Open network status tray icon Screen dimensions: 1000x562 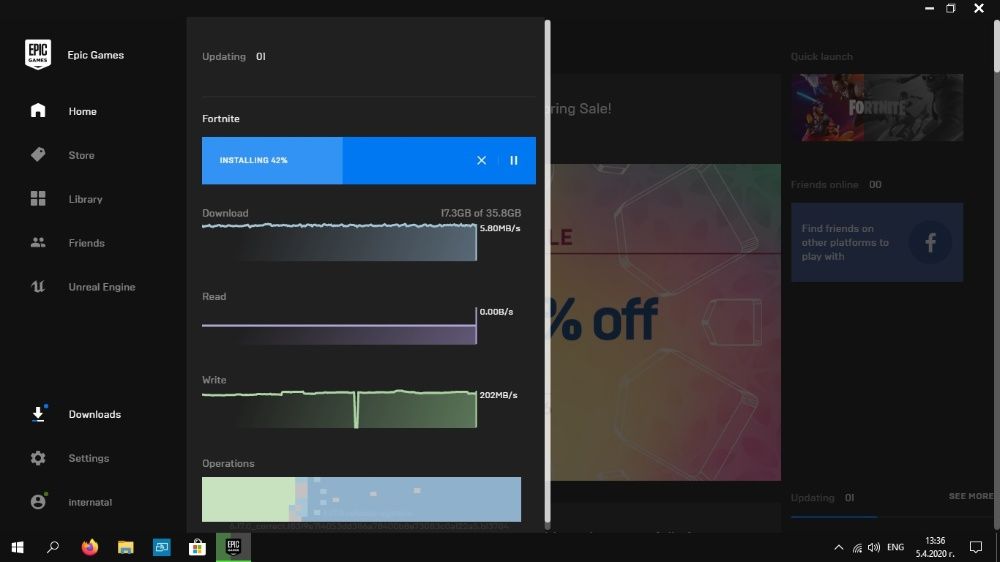pyautogui.click(x=857, y=547)
